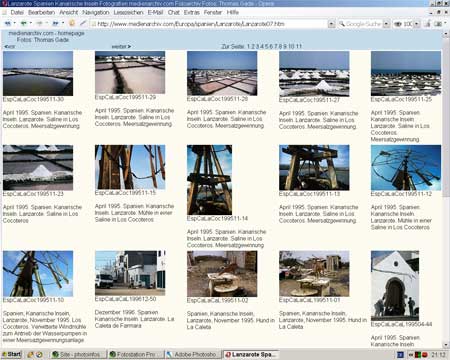
Task: Click the toolbar icon right of the zoom dropdown
Action: coord(428,24)
